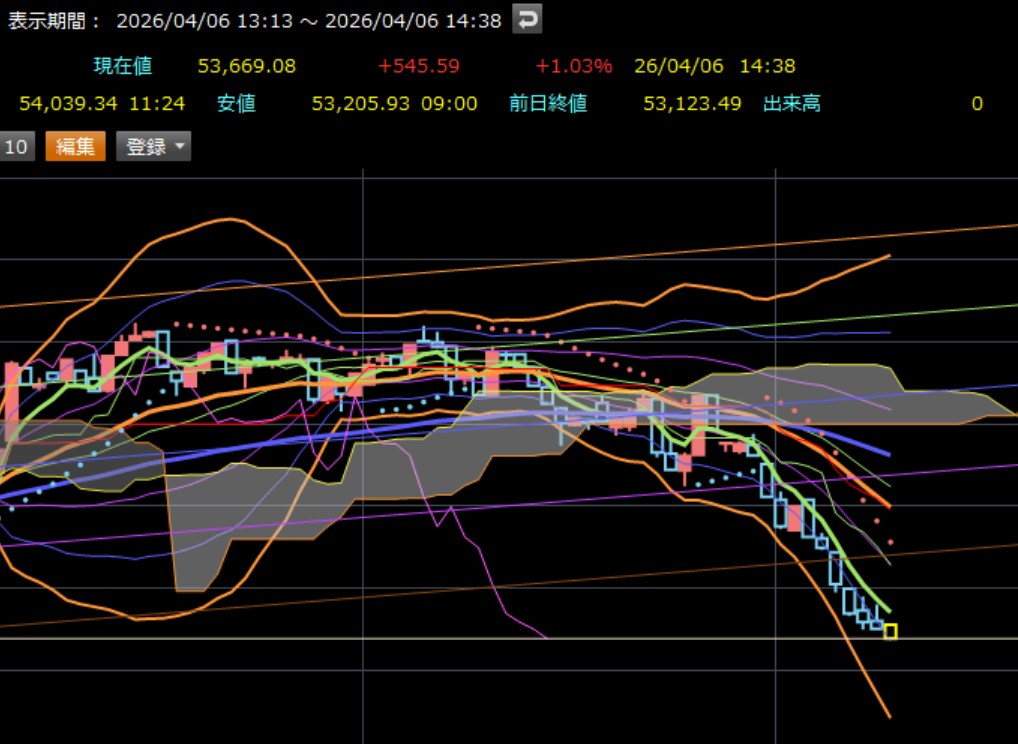Click the thick blue moving average line end

click(x=884, y=453)
